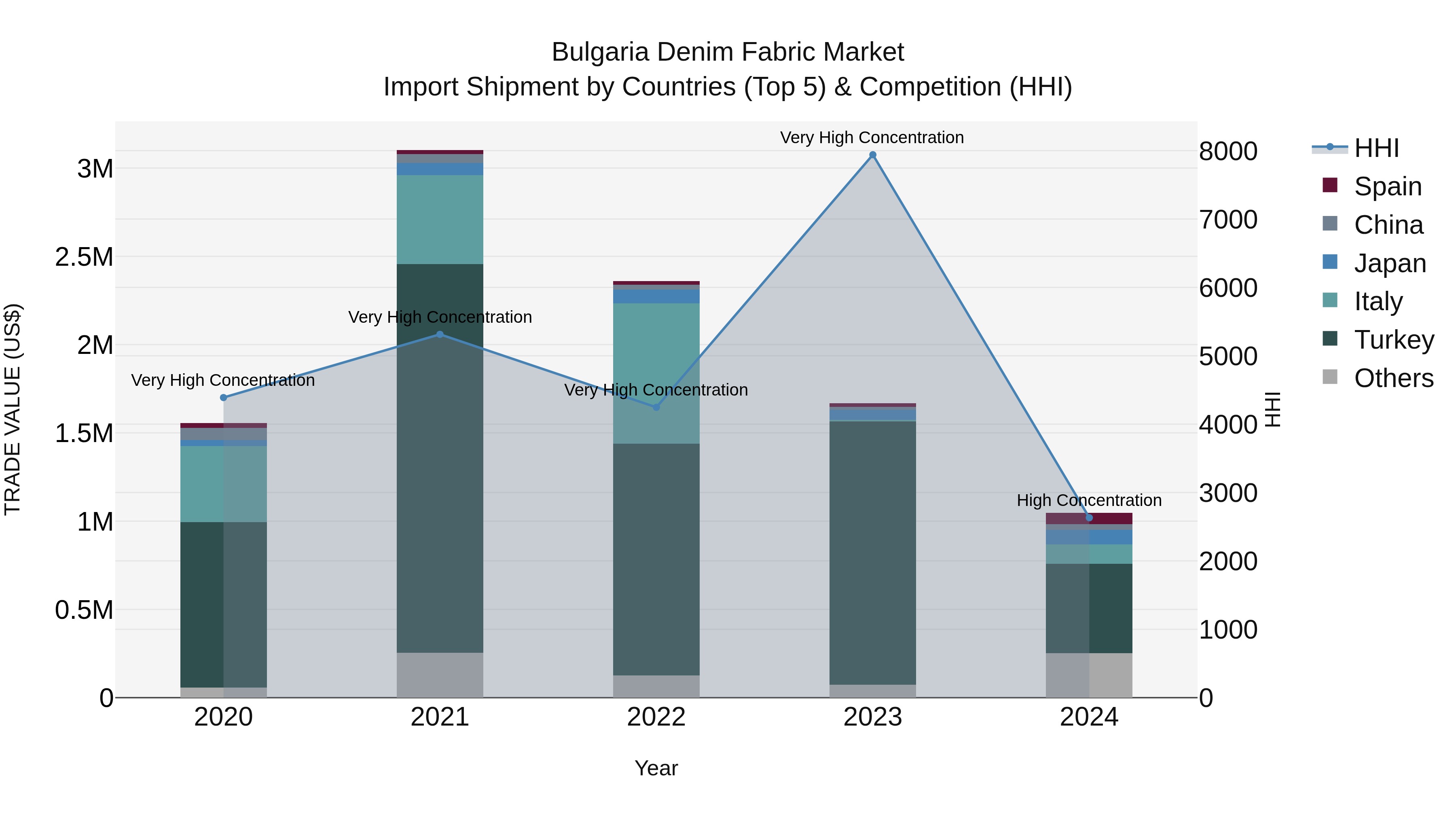Click the 2022 x-axis label

click(x=656, y=717)
